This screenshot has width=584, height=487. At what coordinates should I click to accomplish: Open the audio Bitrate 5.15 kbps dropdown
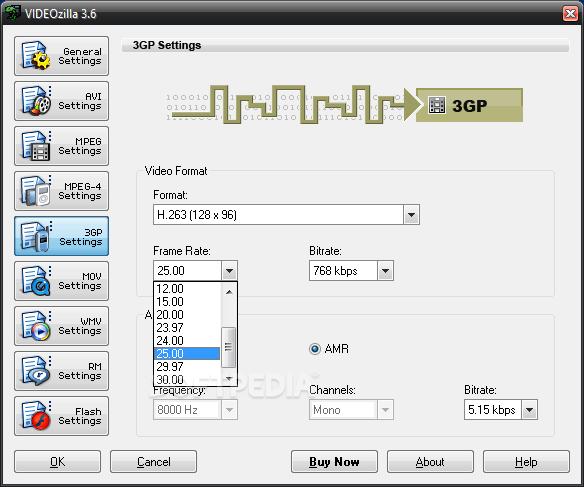pyautogui.click(x=529, y=410)
